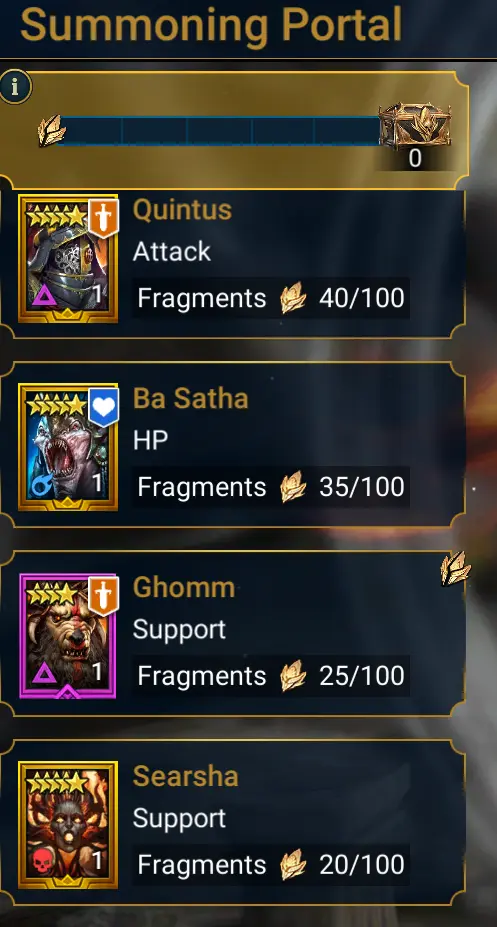Select the Quintus champion portrait
Viewport: 497px width, 927px height.
(68, 258)
